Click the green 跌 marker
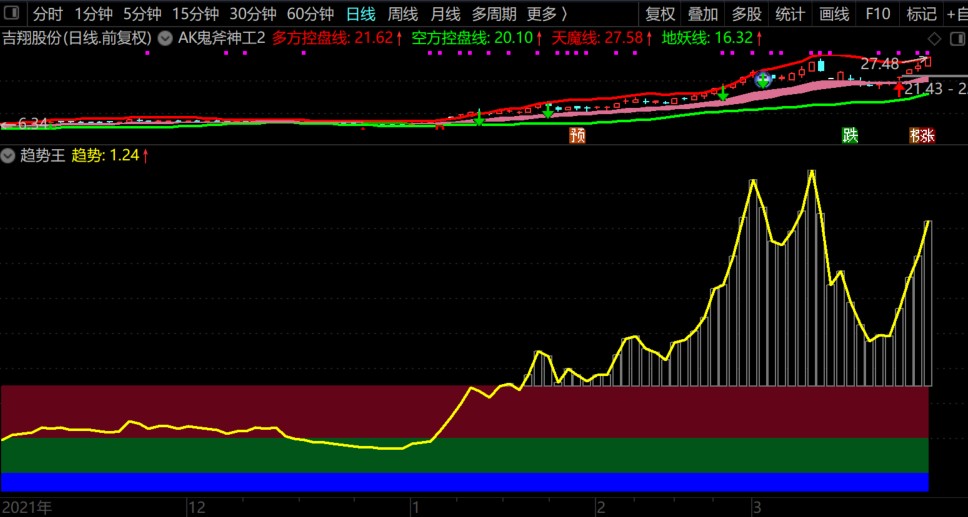This screenshot has height=517, width=968. point(851,135)
